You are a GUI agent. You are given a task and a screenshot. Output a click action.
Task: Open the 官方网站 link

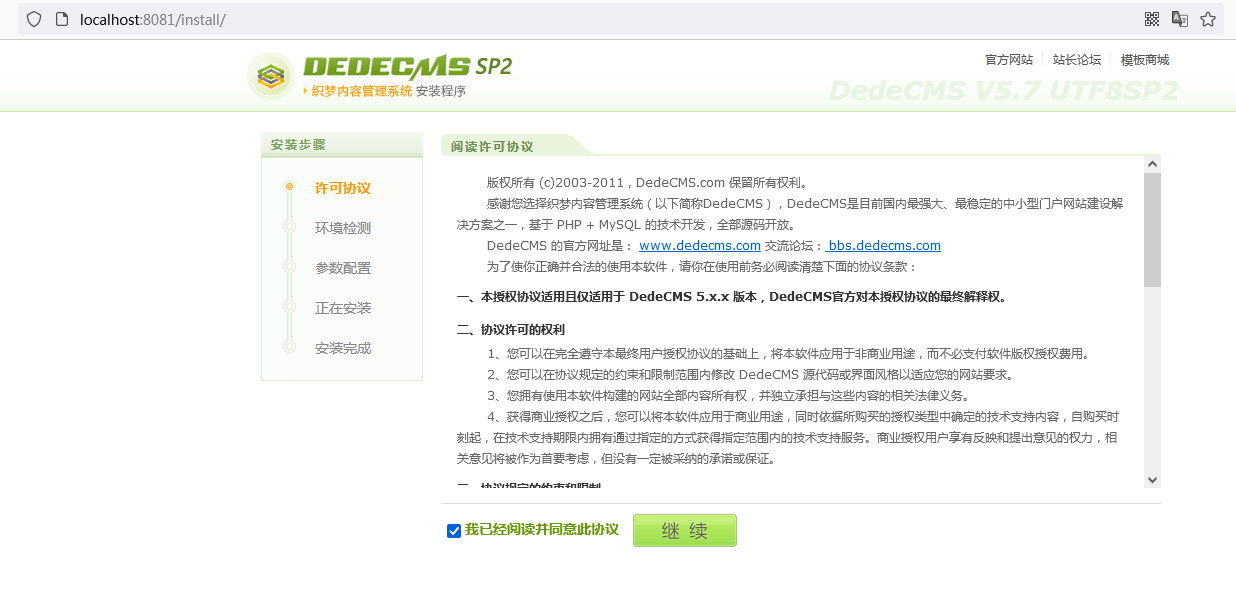click(1009, 60)
